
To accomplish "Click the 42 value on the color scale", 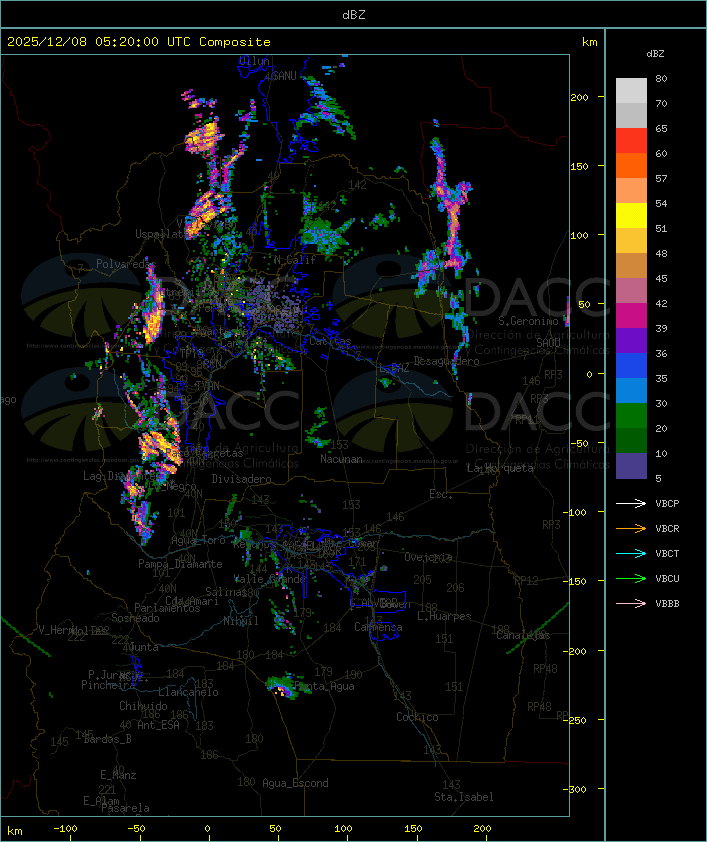I will click(661, 303).
